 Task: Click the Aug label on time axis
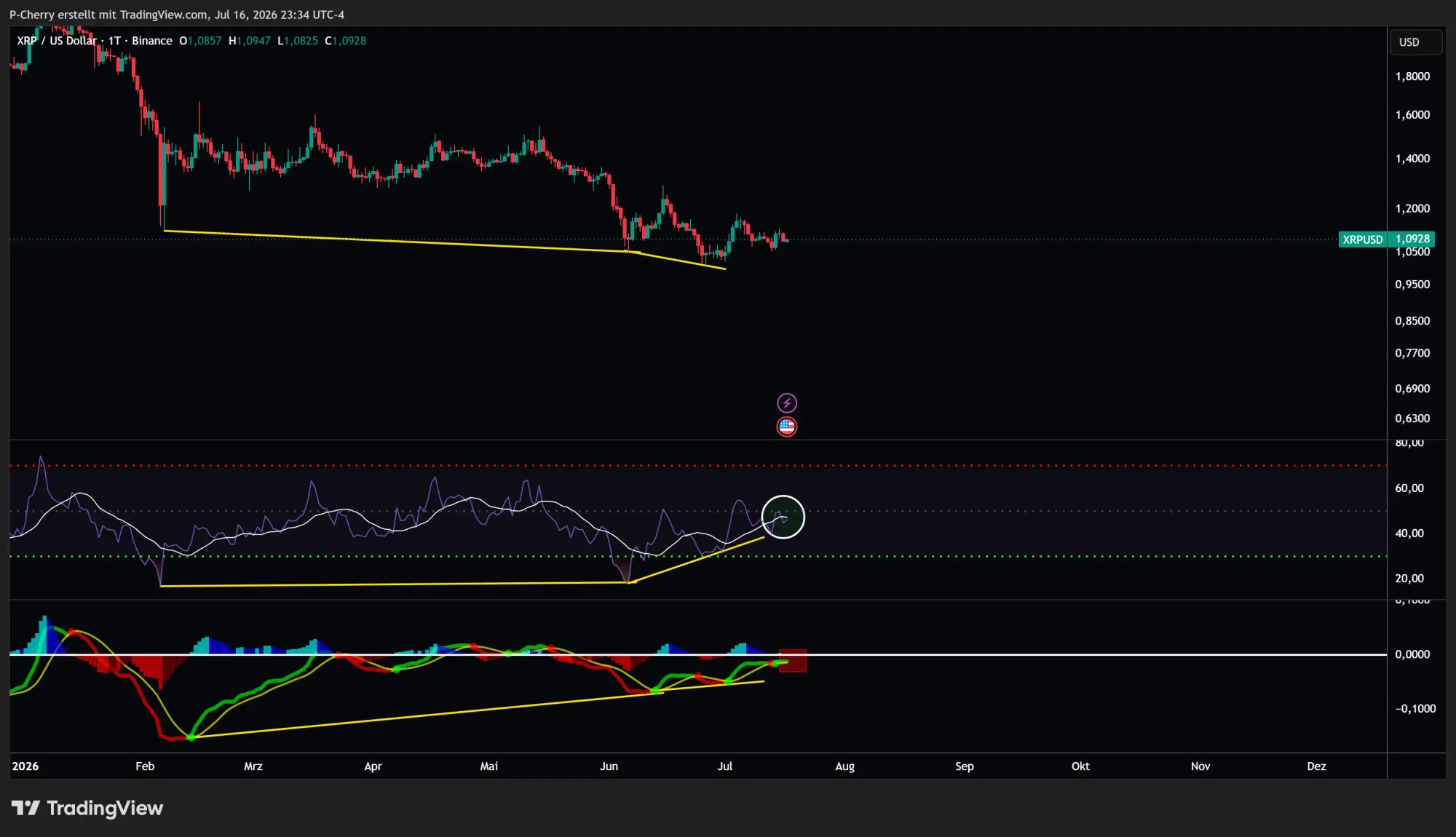click(845, 766)
